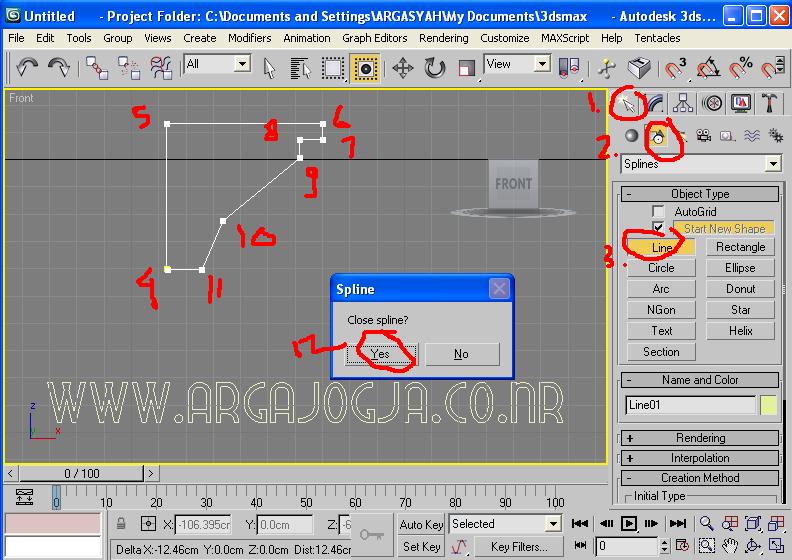The height and width of the screenshot is (560, 792).
Task: Switch to Geometry category sphere icon
Action: 631,135
